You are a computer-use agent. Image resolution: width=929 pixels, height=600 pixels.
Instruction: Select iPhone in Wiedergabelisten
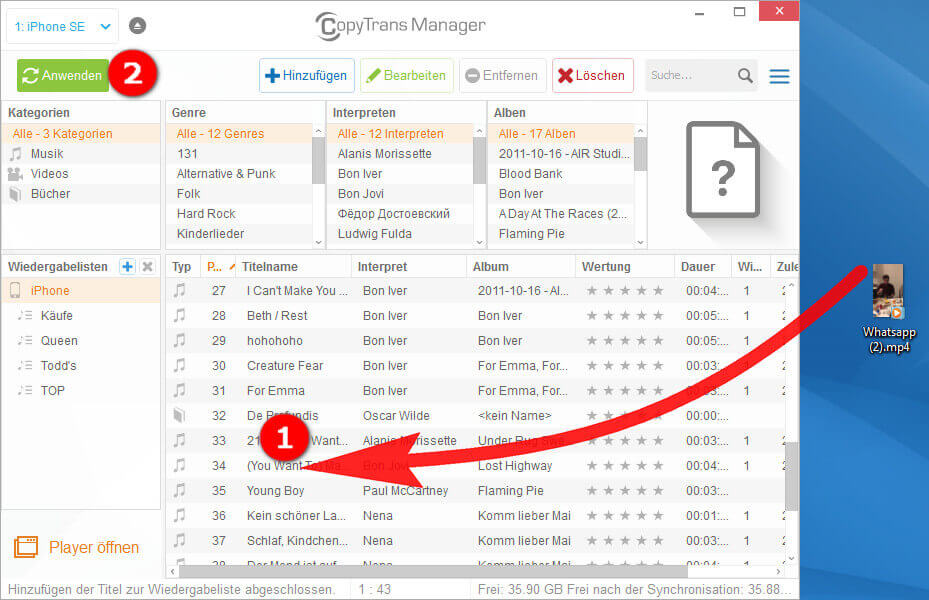tap(81, 291)
